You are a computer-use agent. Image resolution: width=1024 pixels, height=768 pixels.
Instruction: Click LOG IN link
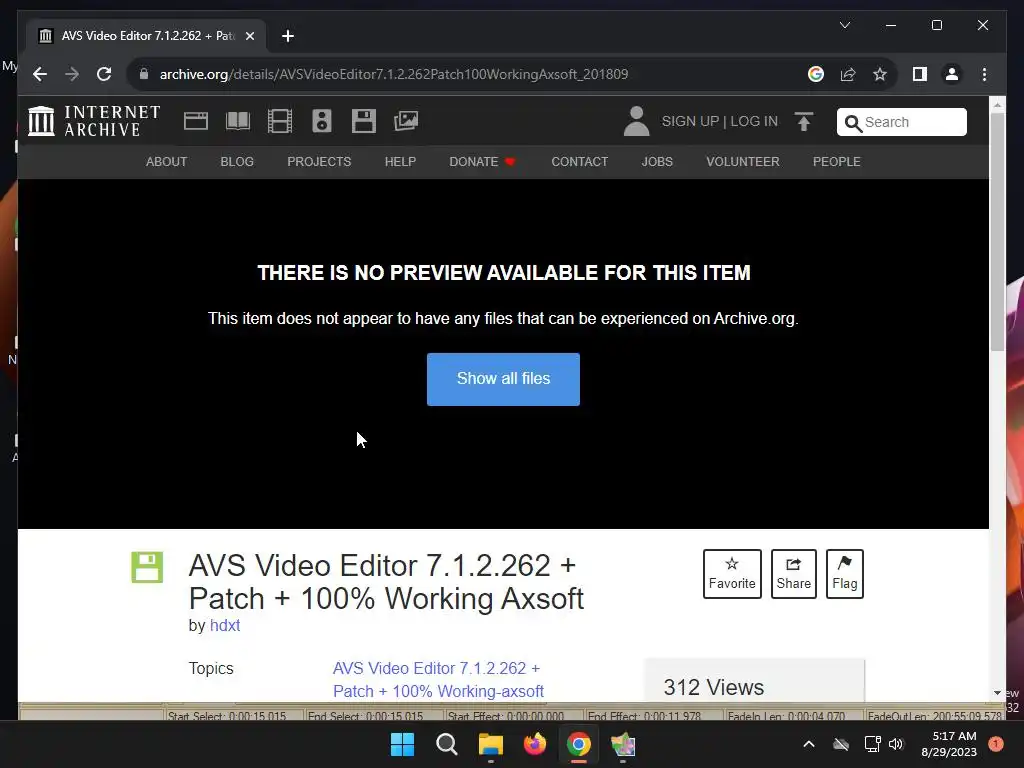[x=754, y=121]
